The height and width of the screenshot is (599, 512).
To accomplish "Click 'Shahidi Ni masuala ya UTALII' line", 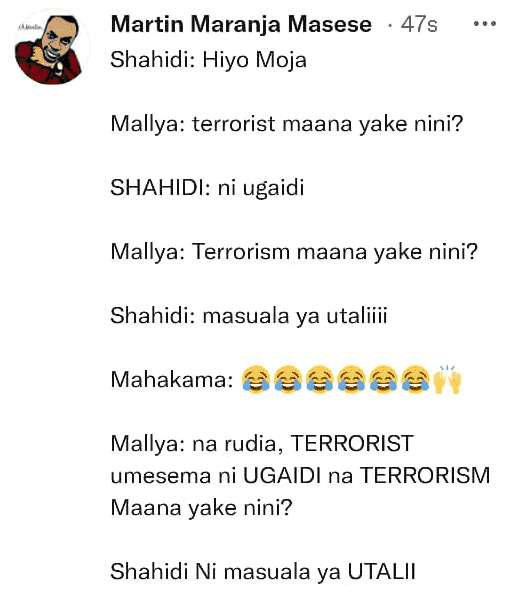I will pos(263,572).
